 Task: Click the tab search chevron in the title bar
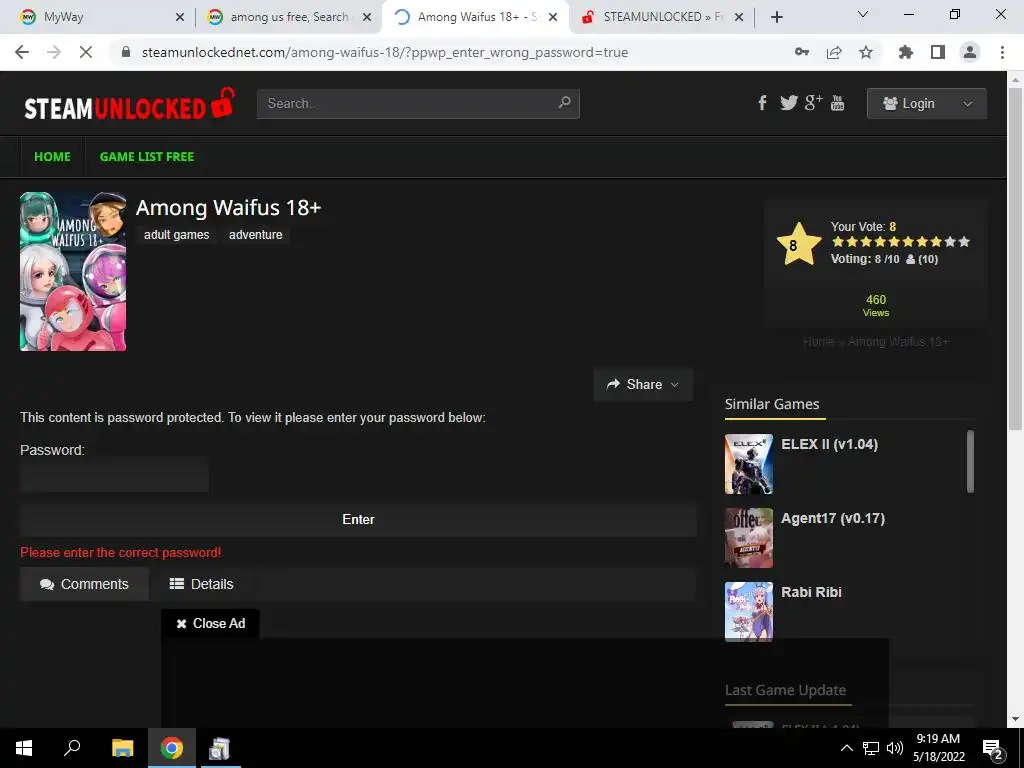click(x=863, y=14)
